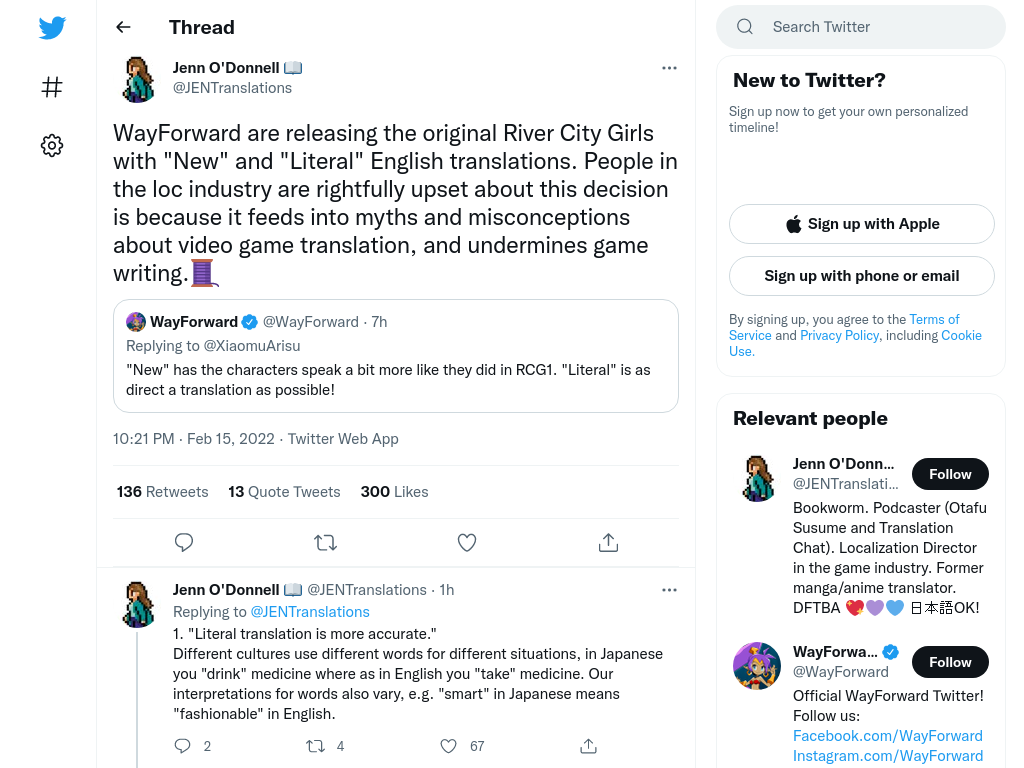Viewport: 1024px width, 768px height.
Task: Reply to the main tweet via speech bubble icon
Action: point(184,543)
